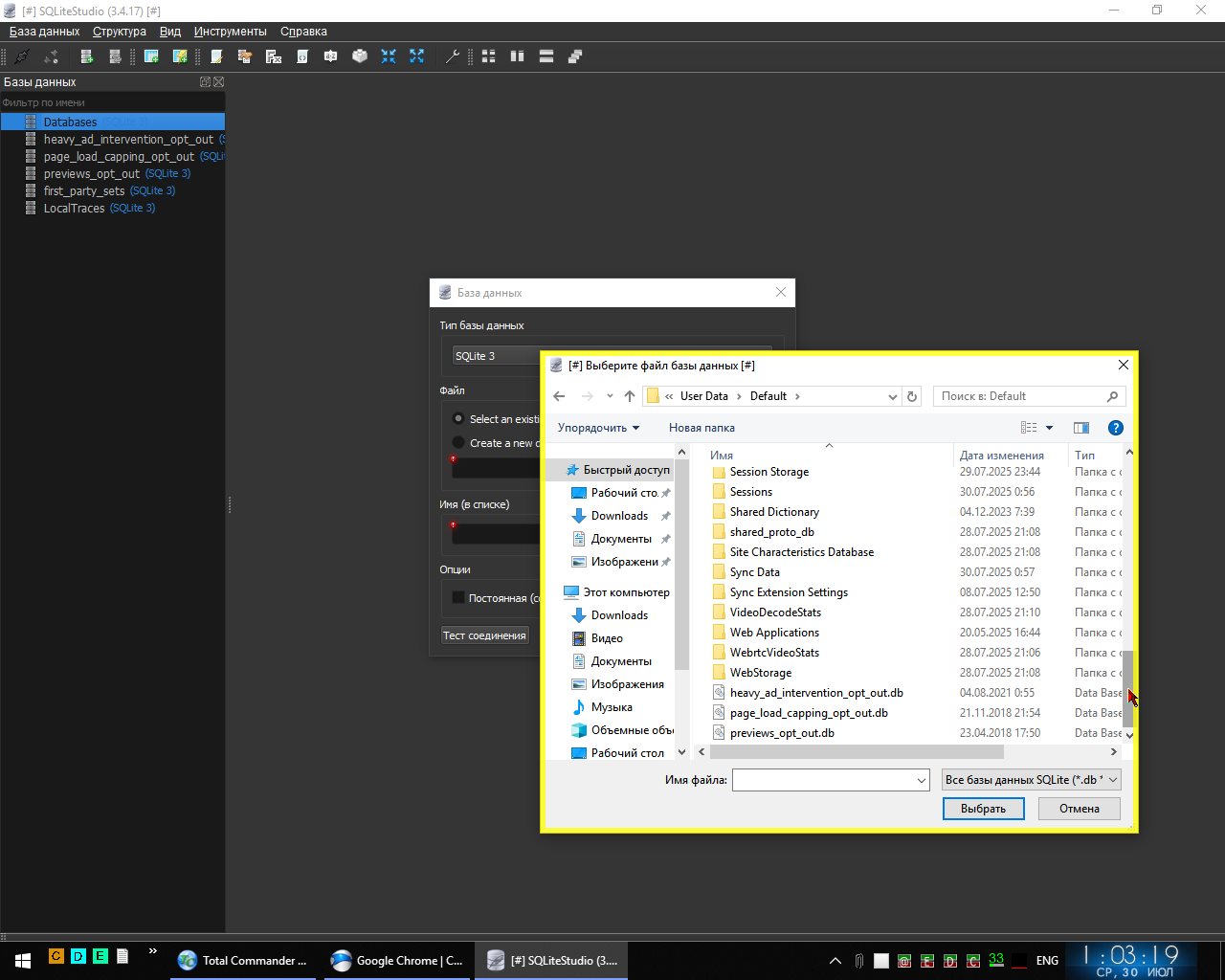Viewport: 1225px width, 980px height.
Task: Choose the 'Create a new' radio option
Action: (458, 443)
